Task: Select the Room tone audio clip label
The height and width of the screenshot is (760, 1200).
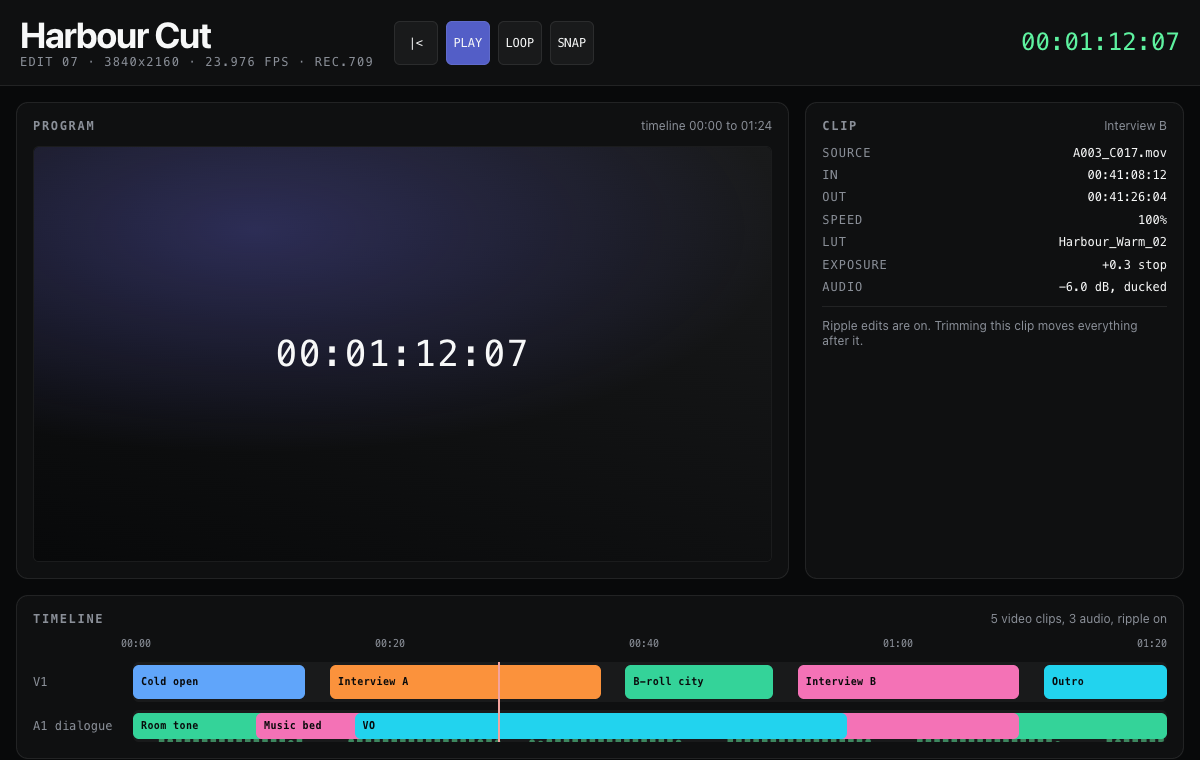Action: [170, 726]
